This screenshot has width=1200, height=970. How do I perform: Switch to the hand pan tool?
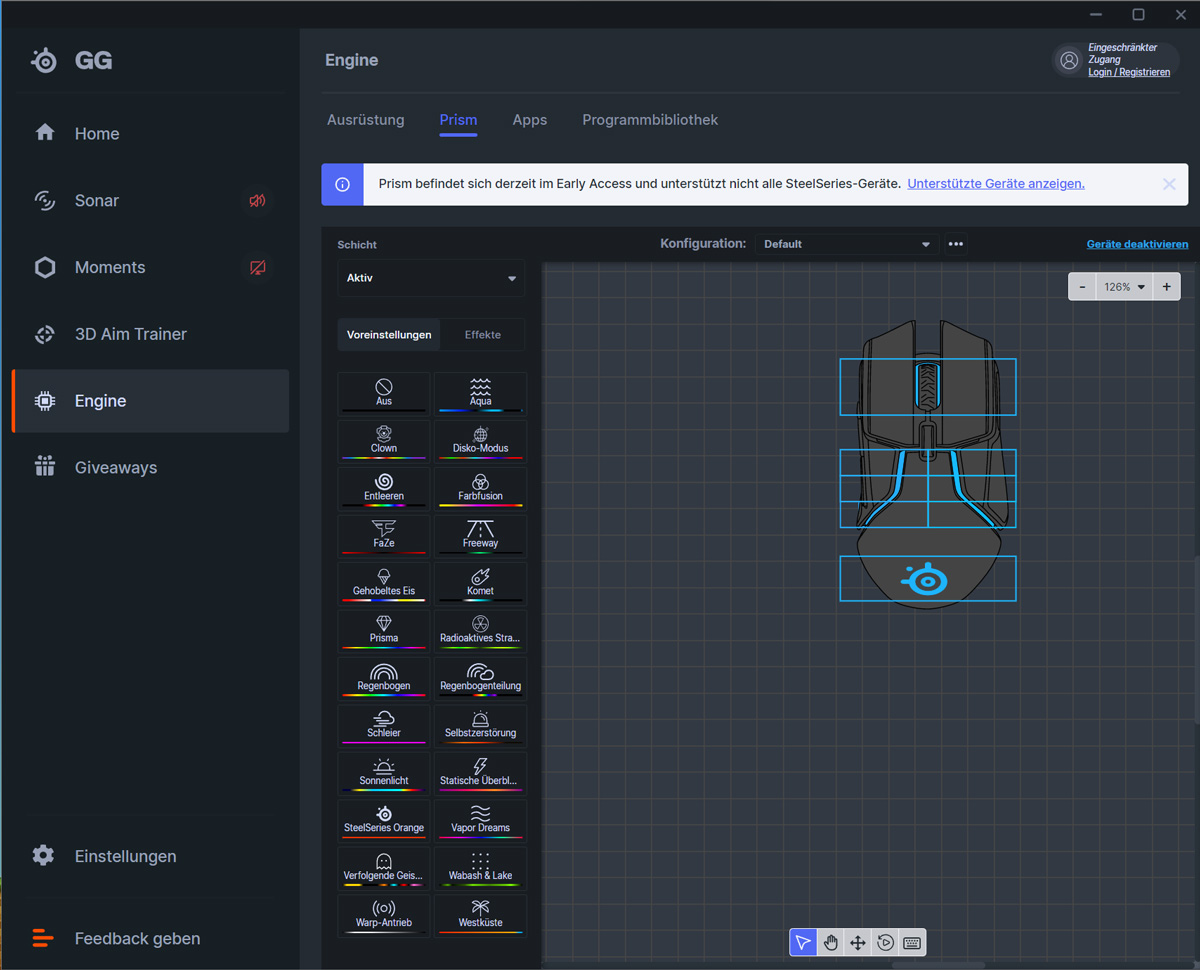830,943
